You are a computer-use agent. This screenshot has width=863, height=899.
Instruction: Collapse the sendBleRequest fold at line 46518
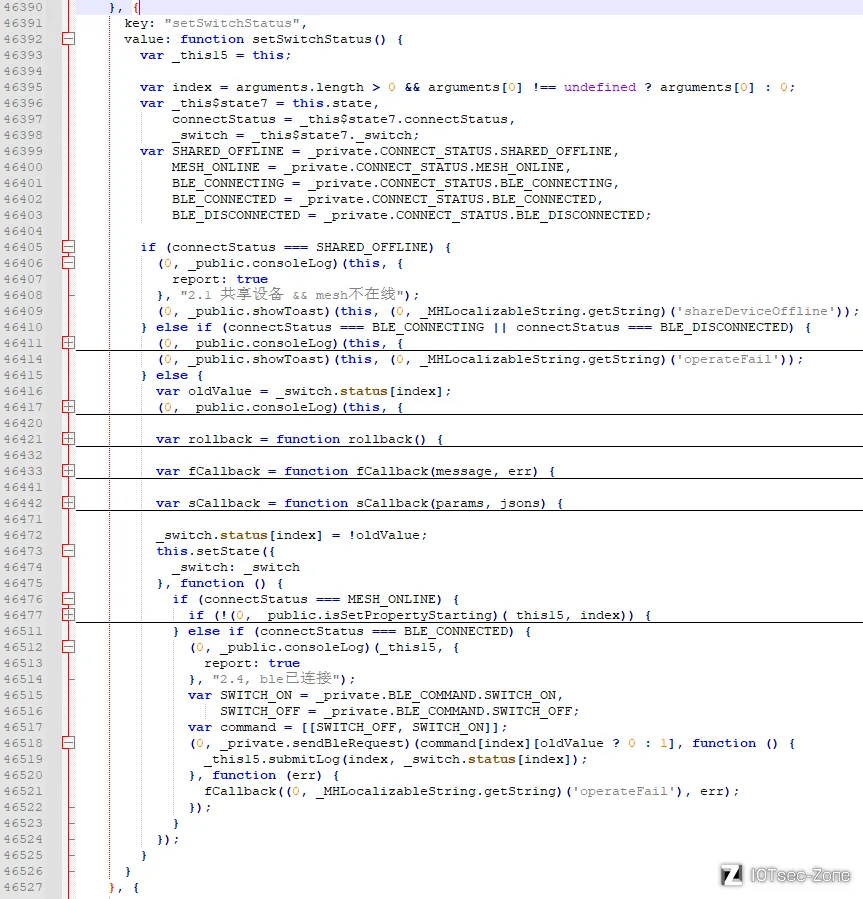coord(68,743)
